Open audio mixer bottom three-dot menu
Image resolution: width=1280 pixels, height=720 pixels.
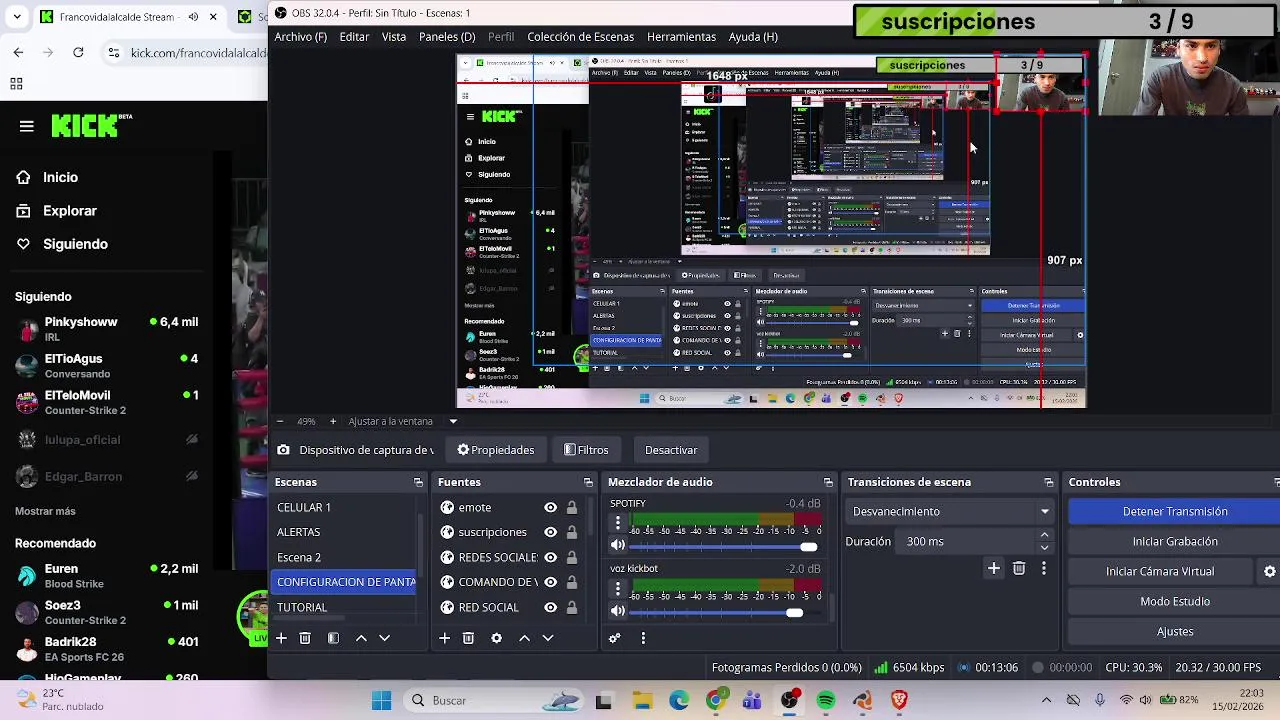[643, 638]
